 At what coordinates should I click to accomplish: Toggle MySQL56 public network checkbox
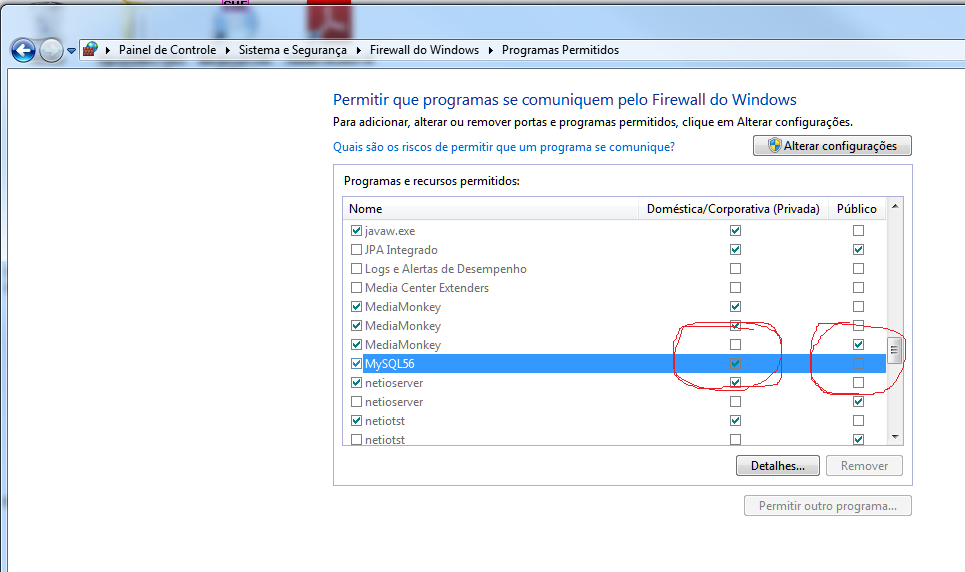tap(859, 364)
